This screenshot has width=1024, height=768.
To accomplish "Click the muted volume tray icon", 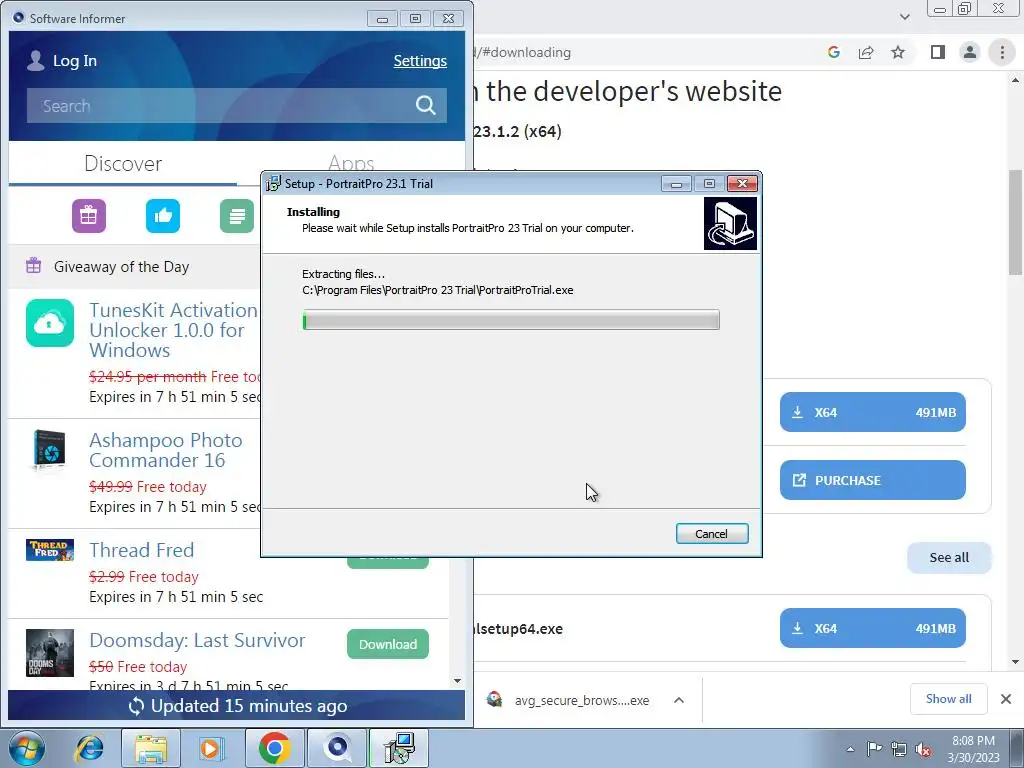I will pyautogui.click(x=923, y=749).
